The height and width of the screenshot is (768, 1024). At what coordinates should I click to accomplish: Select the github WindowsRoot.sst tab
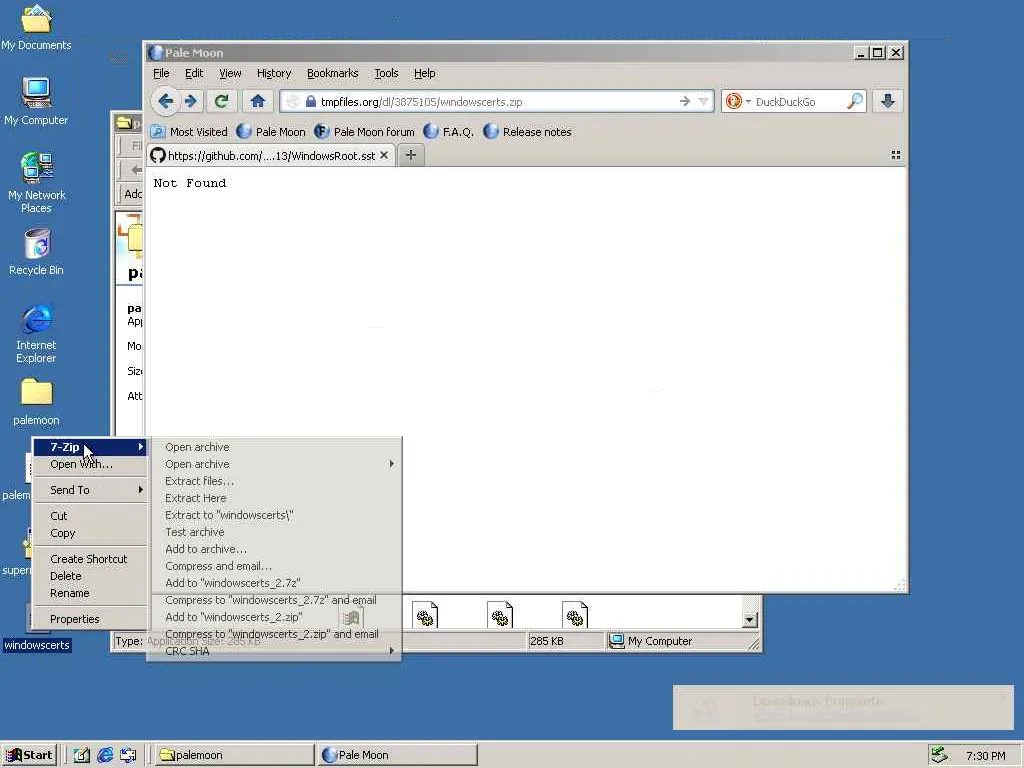tap(270, 155)
